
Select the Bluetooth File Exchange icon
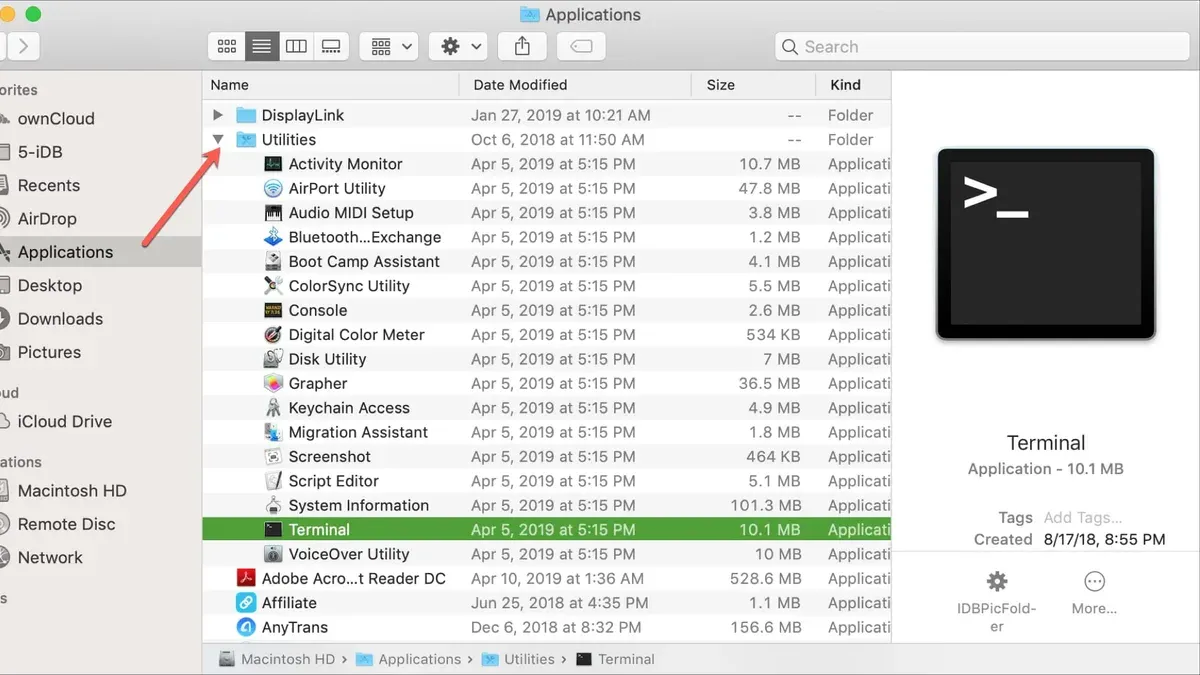pos(273,237)
